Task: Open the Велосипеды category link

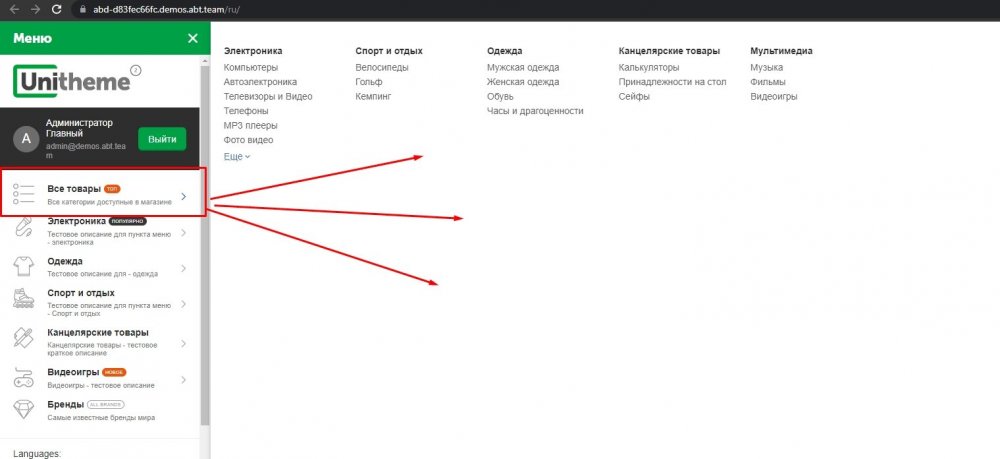Action: (381, 67)
